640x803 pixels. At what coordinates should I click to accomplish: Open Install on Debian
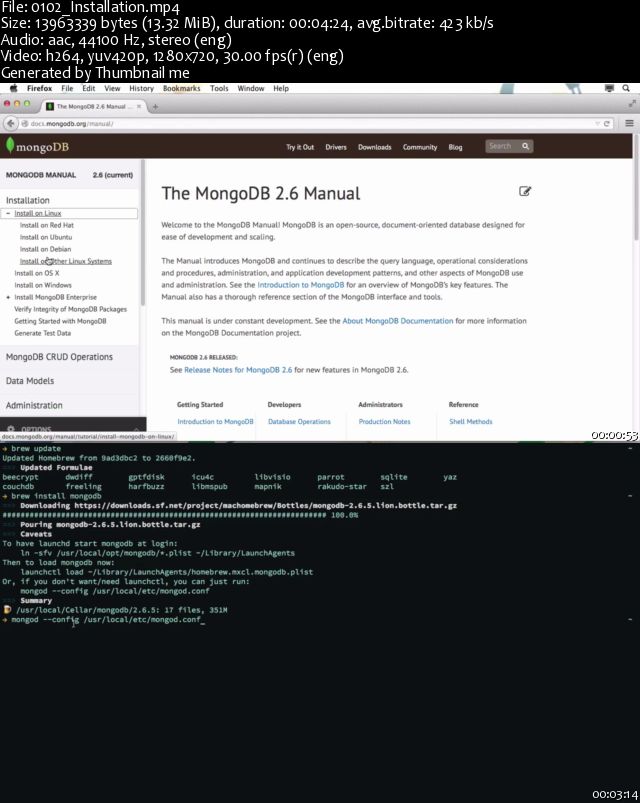[45, 249]
